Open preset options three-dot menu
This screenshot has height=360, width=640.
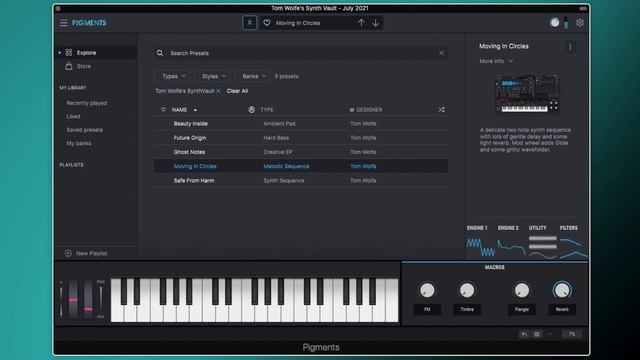pyautogui.click(x=570, y=47)
